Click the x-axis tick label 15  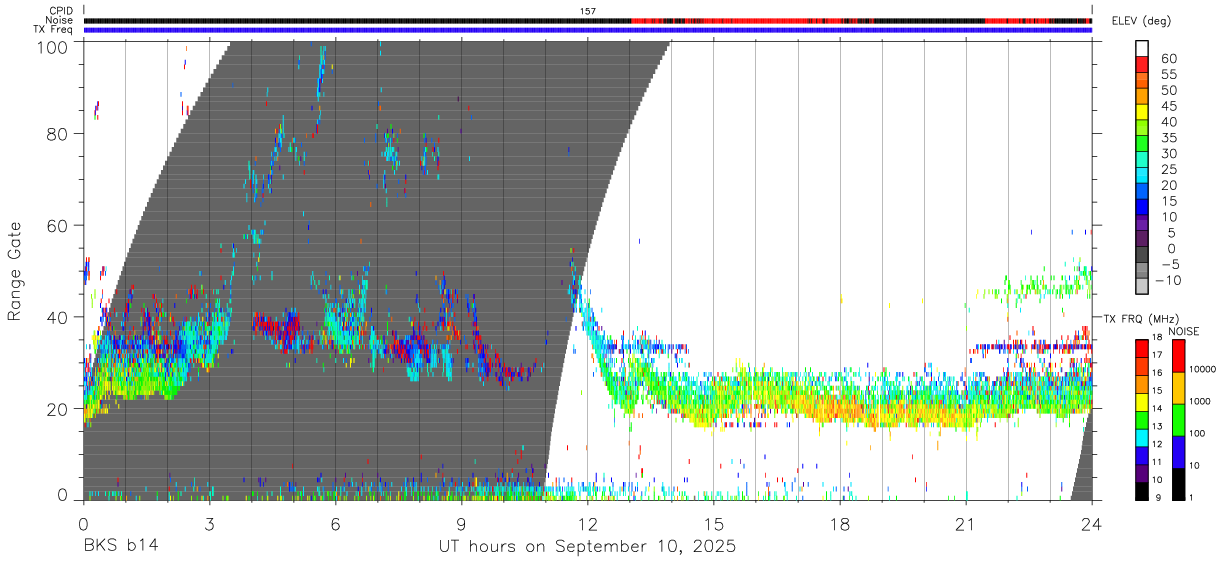click(714, 524)
